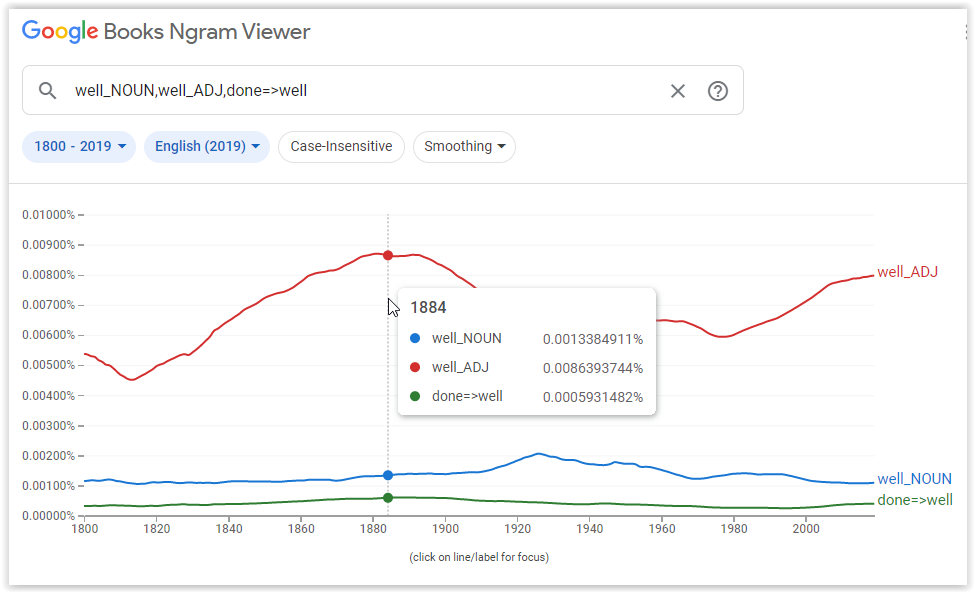Click the 2000 x-axis year label

point(806,529)
